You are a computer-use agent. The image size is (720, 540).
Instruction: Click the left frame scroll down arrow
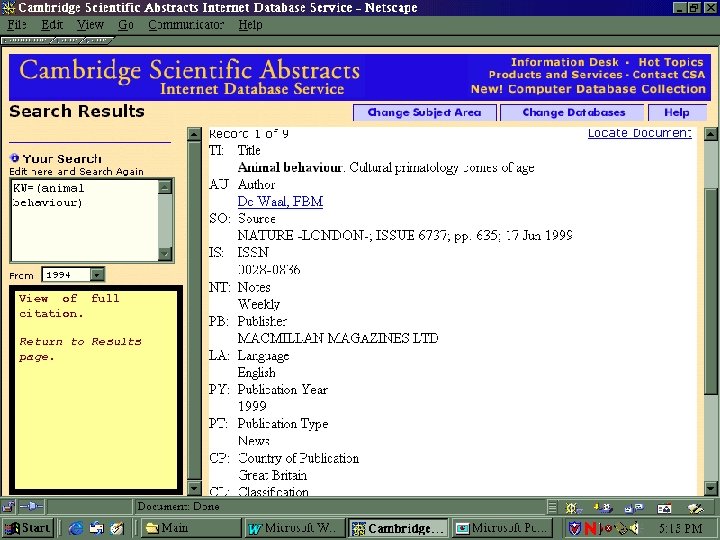click(x=194, y=488)
